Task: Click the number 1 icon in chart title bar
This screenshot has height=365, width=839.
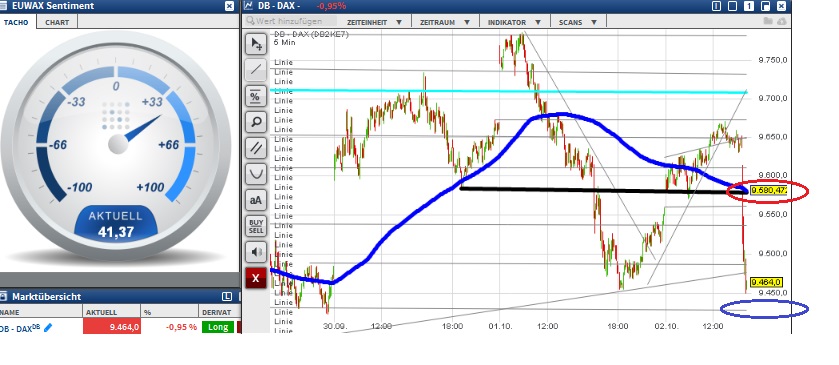Action: click(x=750, y=6)
